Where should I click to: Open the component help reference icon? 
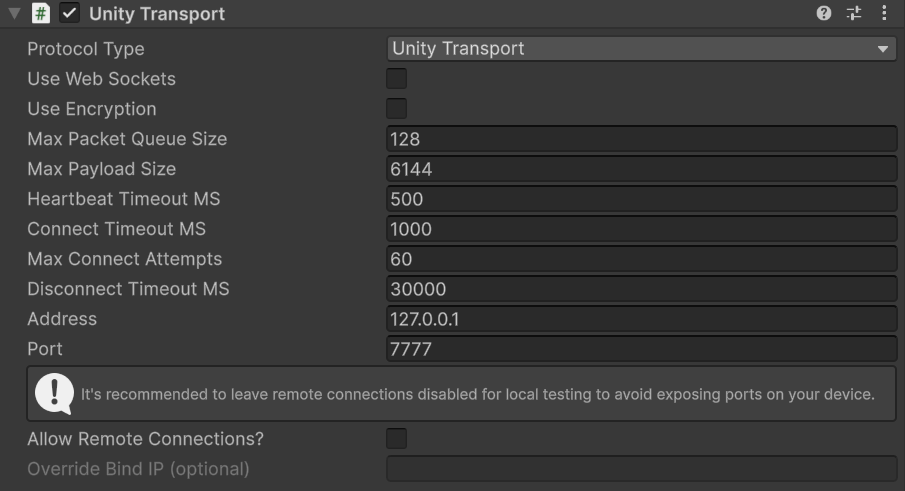[x=824, y=14]
